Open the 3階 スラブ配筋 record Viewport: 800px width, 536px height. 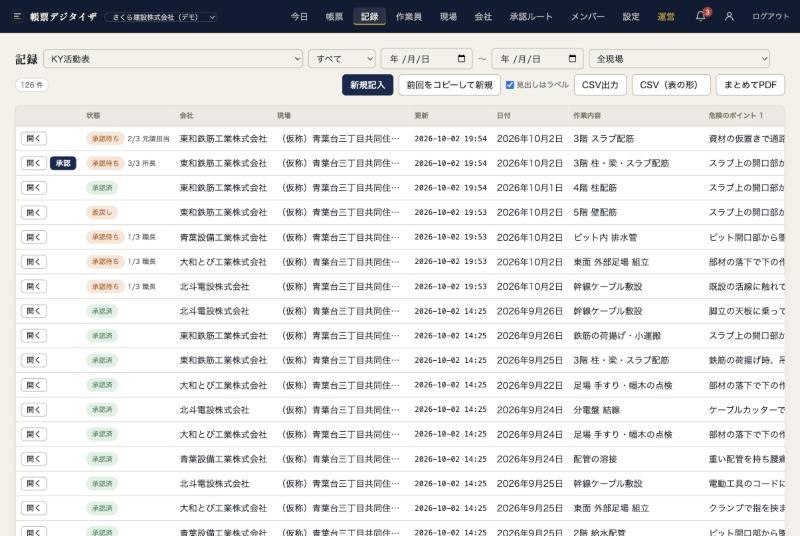[x=34, y=139]
